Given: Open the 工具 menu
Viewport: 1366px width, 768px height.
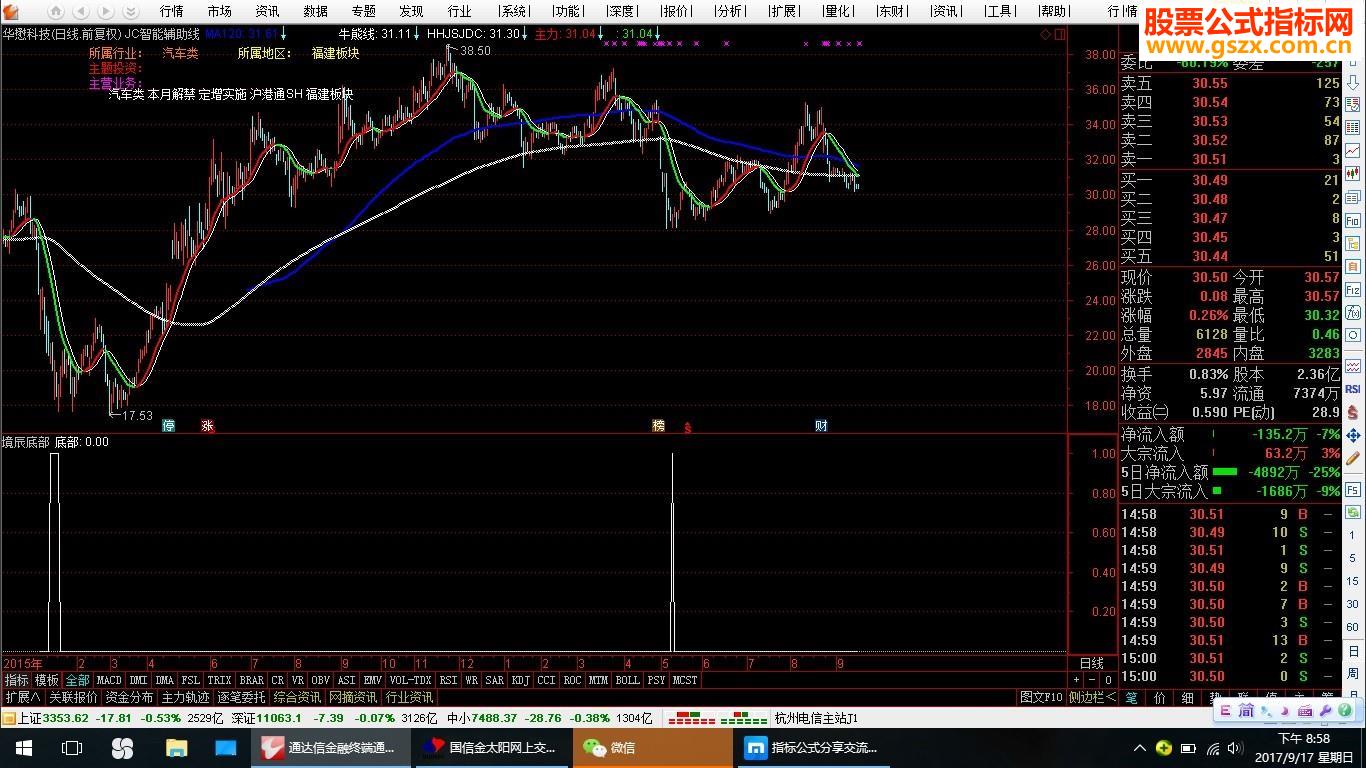Looking at the screenshot, I should [x=999, y=11].
